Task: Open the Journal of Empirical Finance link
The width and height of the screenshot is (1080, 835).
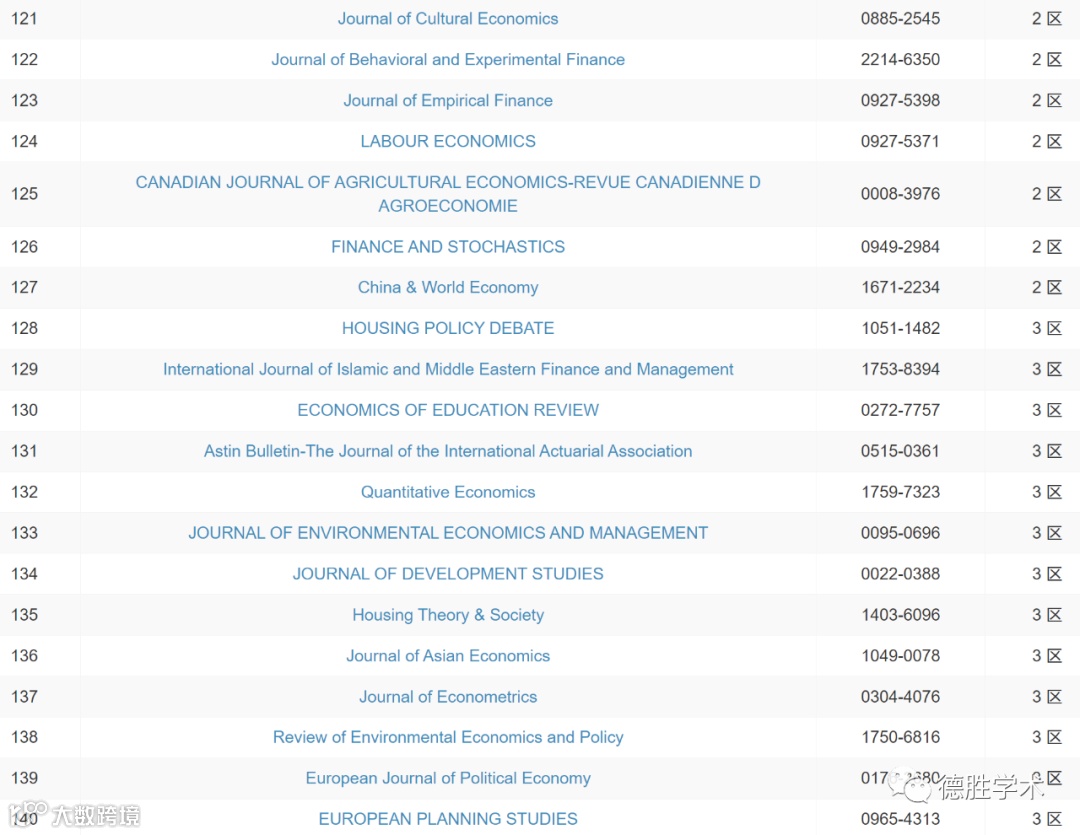Action: (448, 101)
